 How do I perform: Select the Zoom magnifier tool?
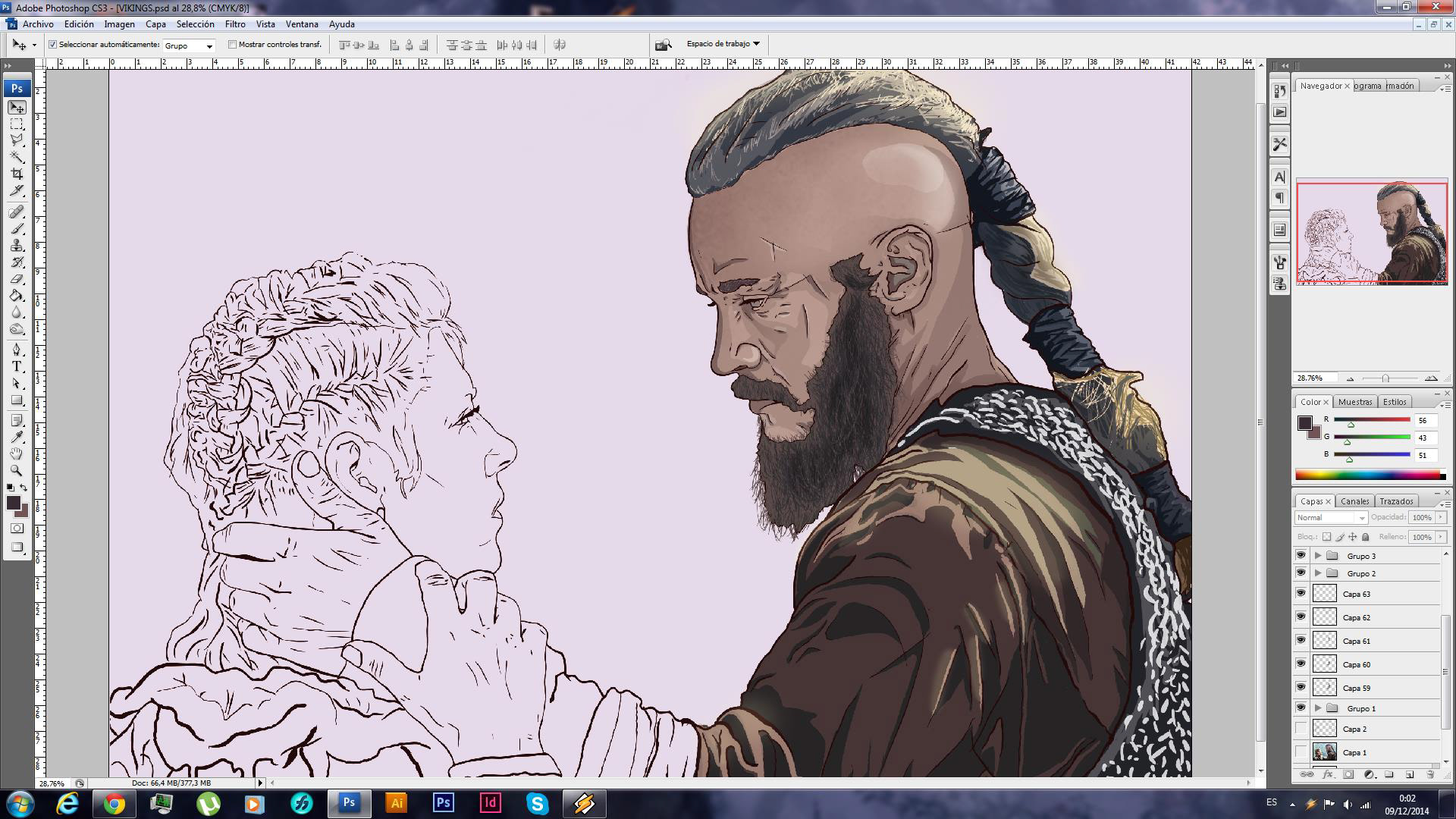pyautogui.click(x=17, y=470)
